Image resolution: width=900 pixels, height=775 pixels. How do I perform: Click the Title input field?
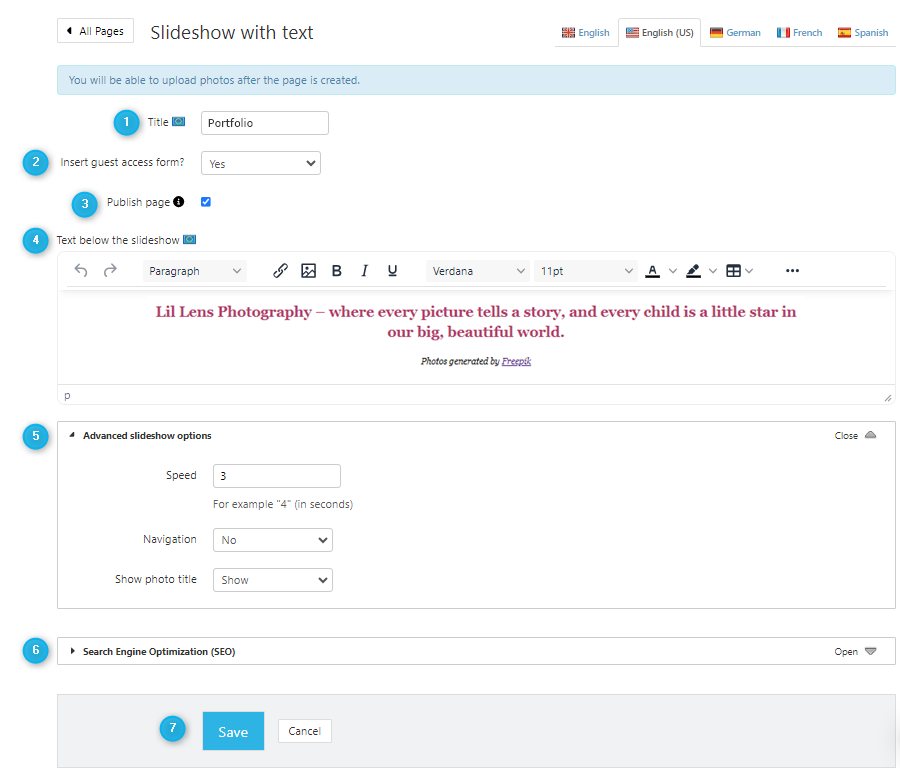[265, 123]
